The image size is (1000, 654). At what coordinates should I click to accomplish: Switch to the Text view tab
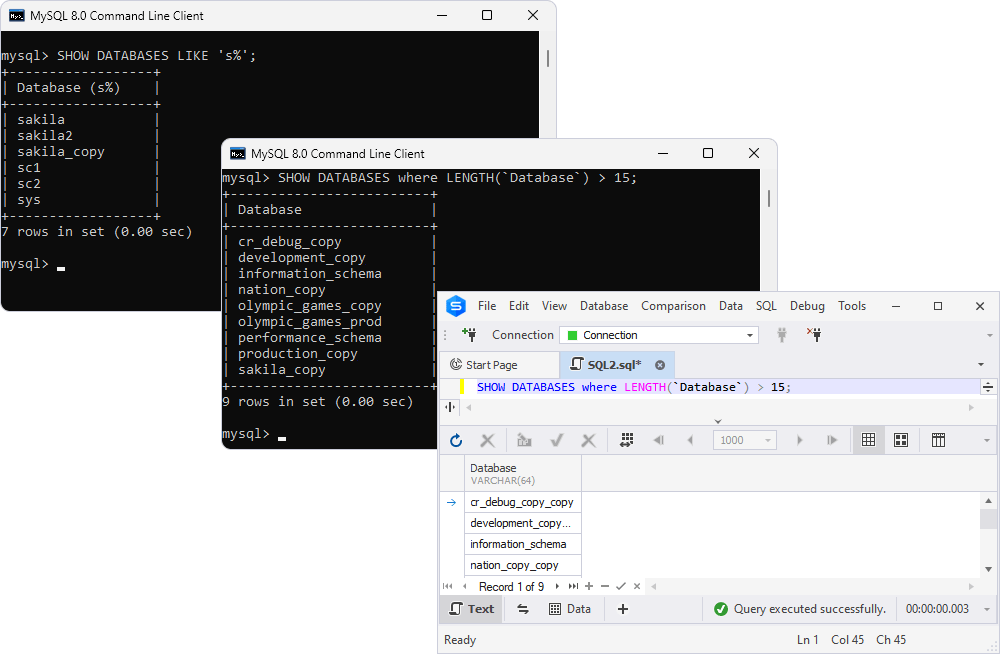pos(472,609)
